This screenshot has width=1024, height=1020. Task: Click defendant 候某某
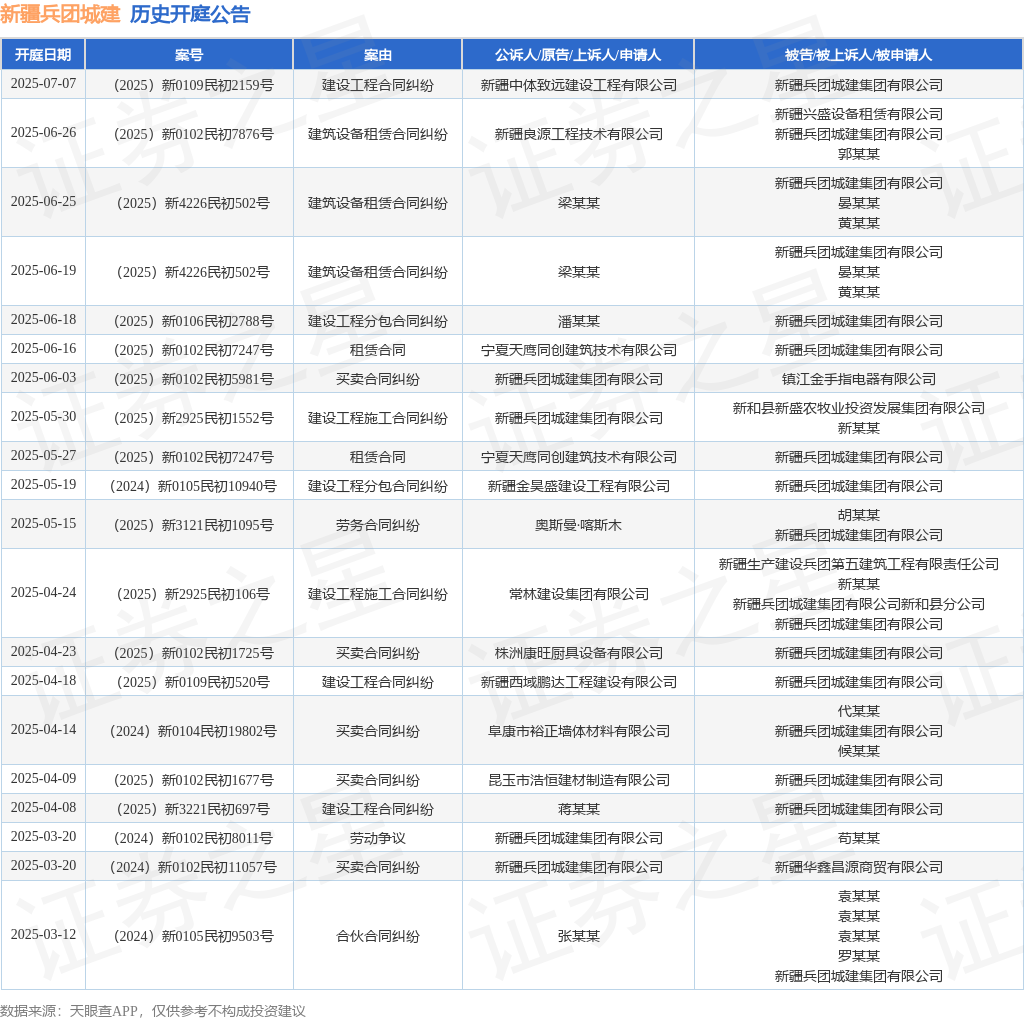[x=858, y=751]
